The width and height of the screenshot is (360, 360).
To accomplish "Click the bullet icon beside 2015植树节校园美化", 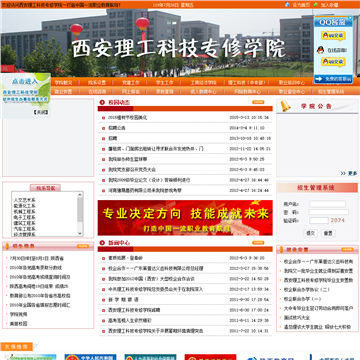I will click(104, 118).
